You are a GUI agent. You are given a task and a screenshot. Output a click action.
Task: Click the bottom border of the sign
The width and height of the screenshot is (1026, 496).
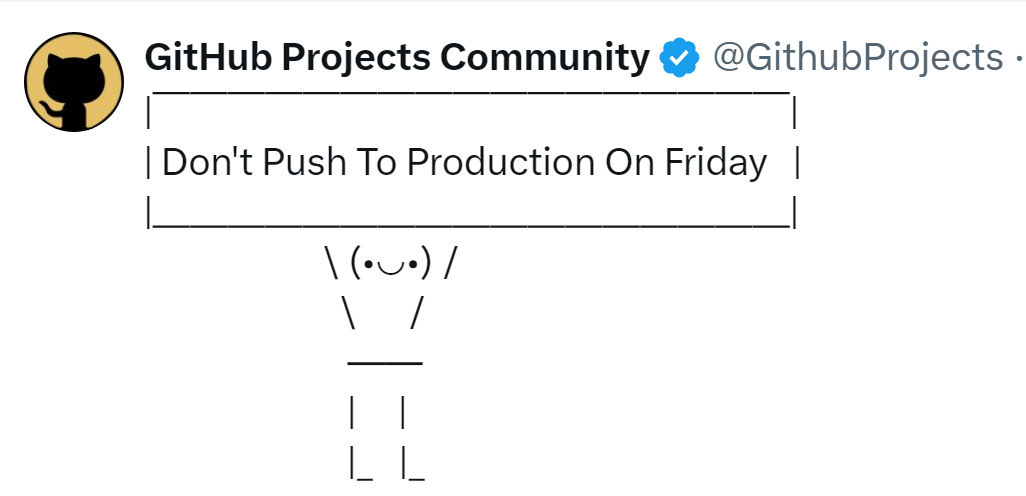click(x=470, y=225)
